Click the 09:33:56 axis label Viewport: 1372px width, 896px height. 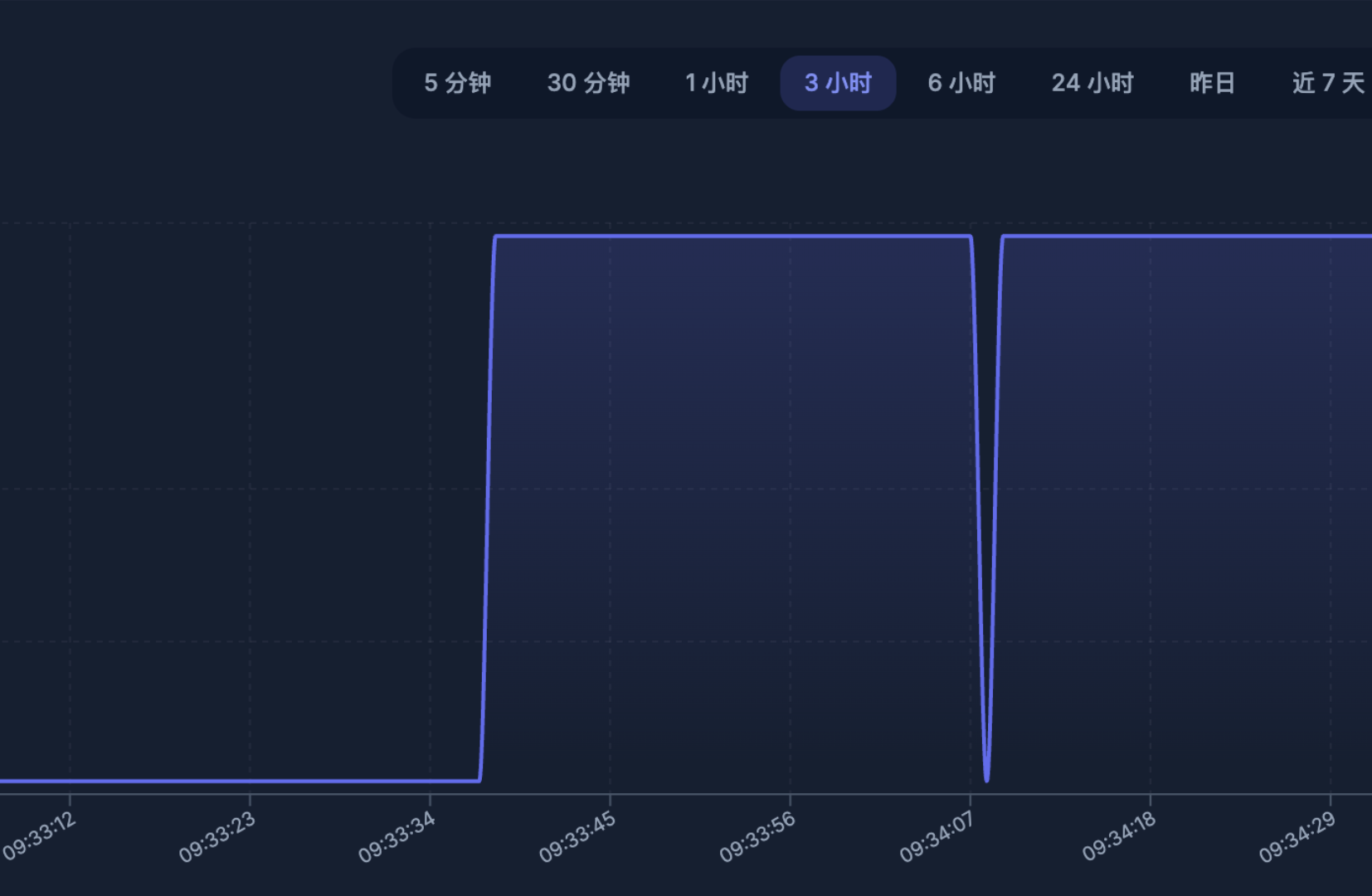click(757, 836)
